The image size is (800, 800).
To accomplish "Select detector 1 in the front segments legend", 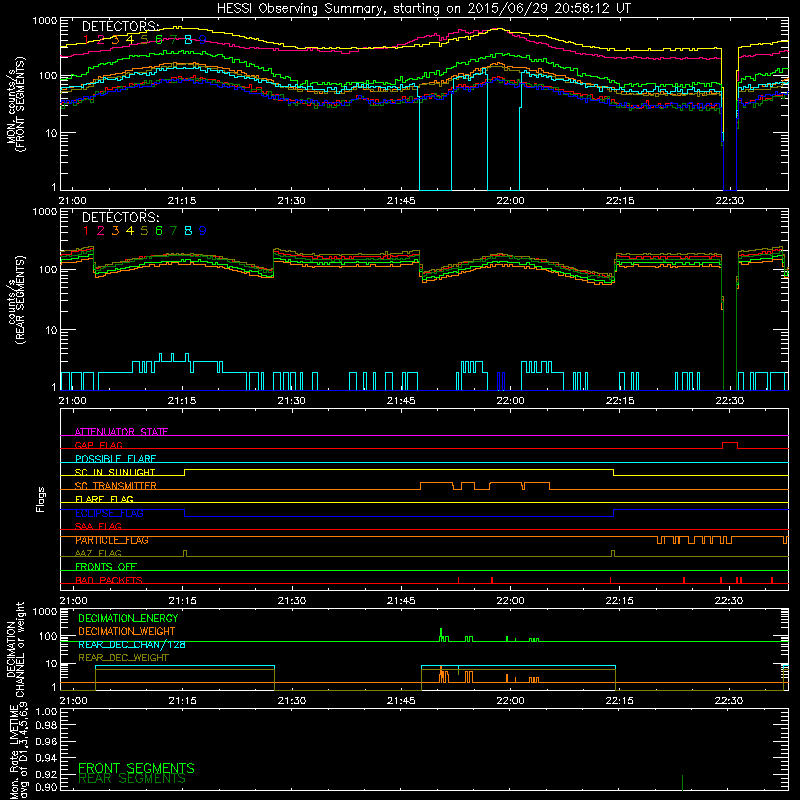I will pyautogui.click(x=86, y=39).
